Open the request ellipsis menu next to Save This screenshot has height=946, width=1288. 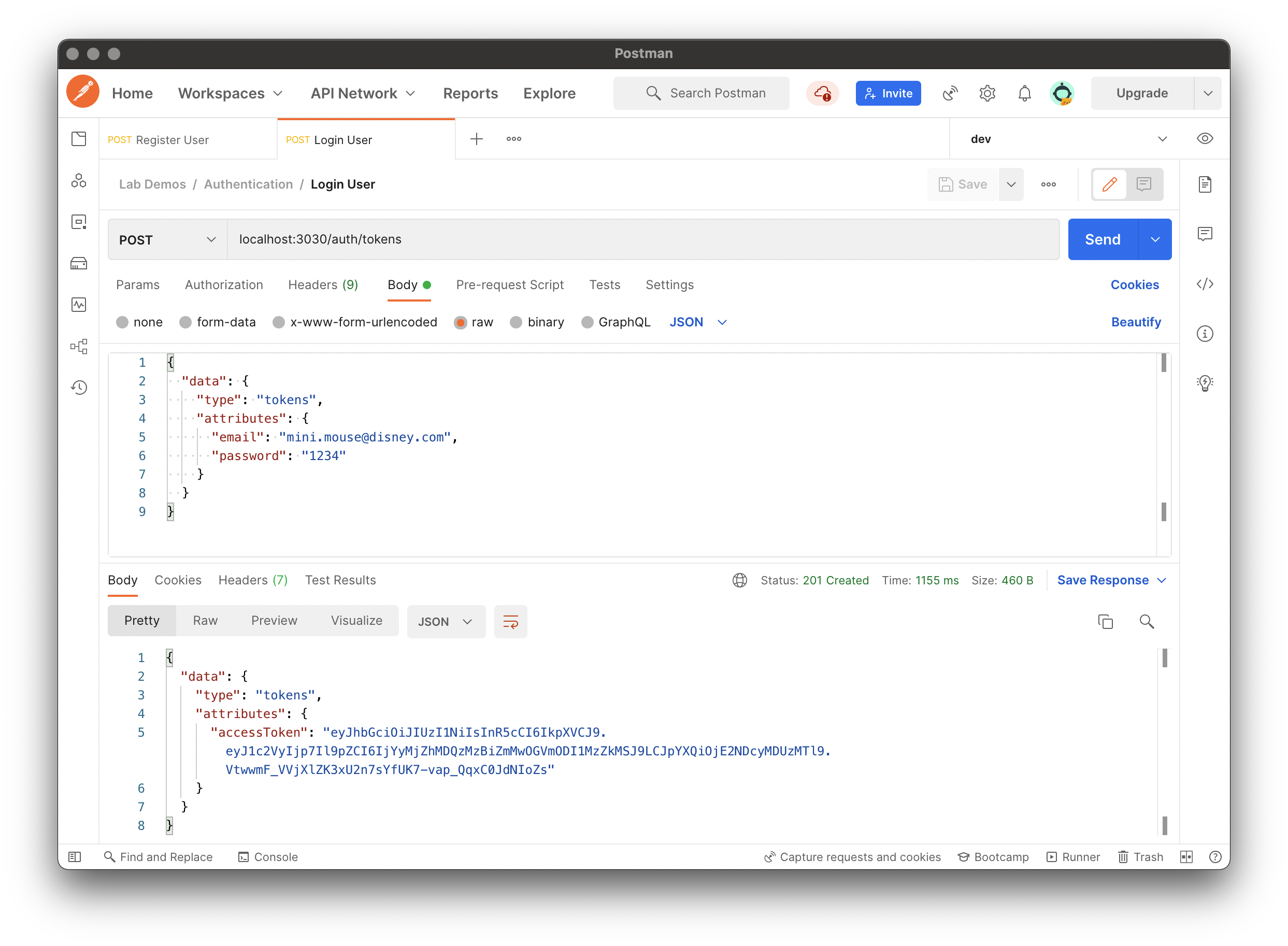click(1049, 184)
